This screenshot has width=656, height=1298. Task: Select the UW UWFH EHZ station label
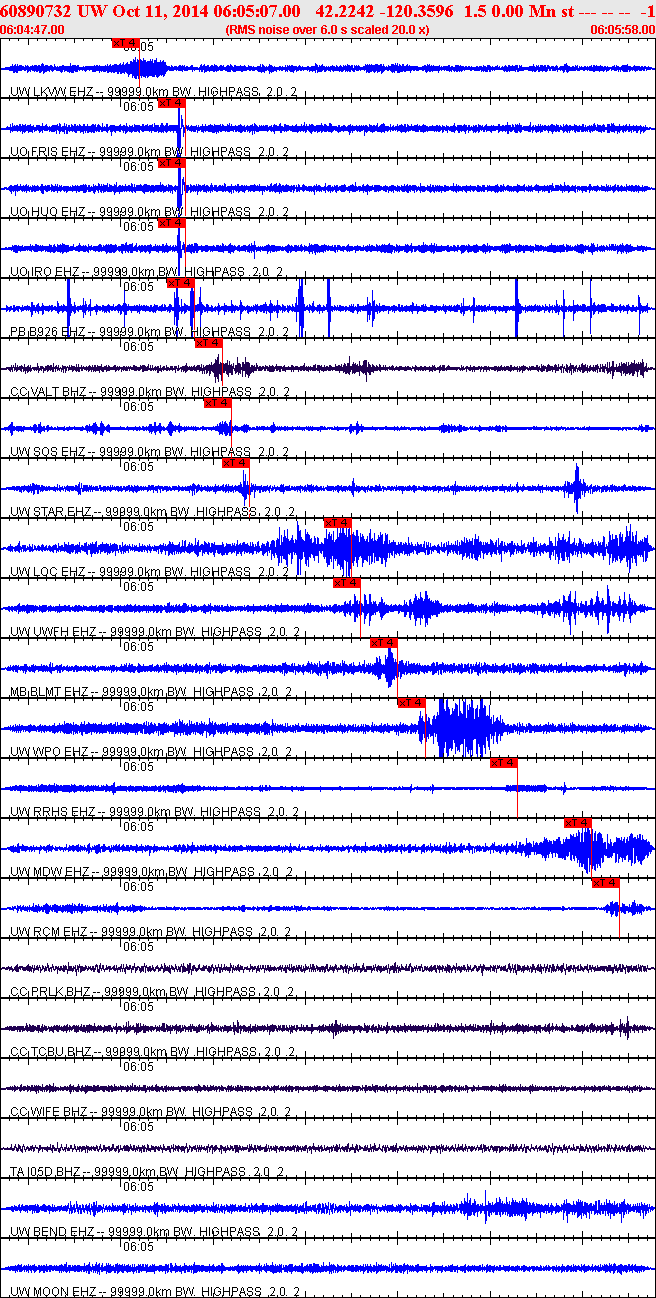[155, 632]
